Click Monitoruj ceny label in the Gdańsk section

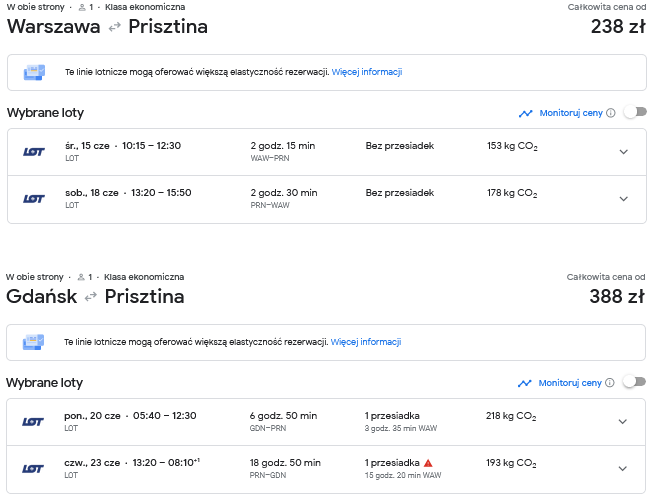tap(570, 383)
